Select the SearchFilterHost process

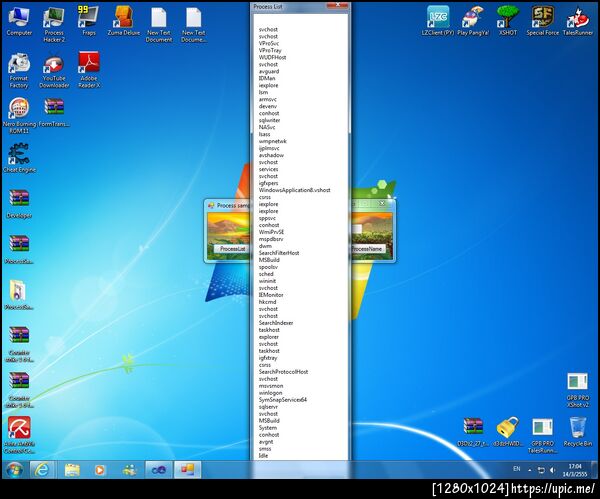pyautogui.click(x=279, y=253)
